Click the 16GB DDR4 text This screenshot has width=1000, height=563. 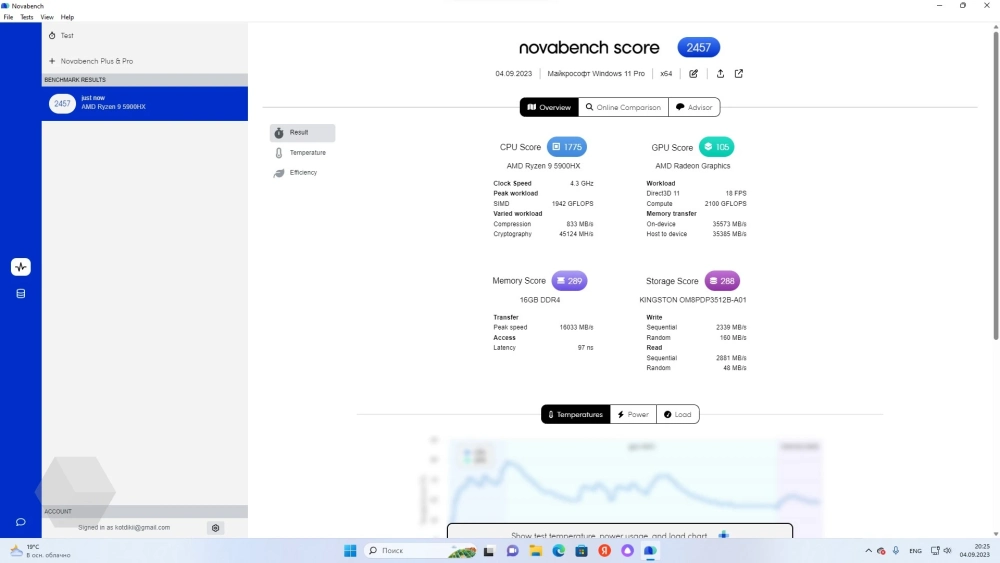point(540,300)
